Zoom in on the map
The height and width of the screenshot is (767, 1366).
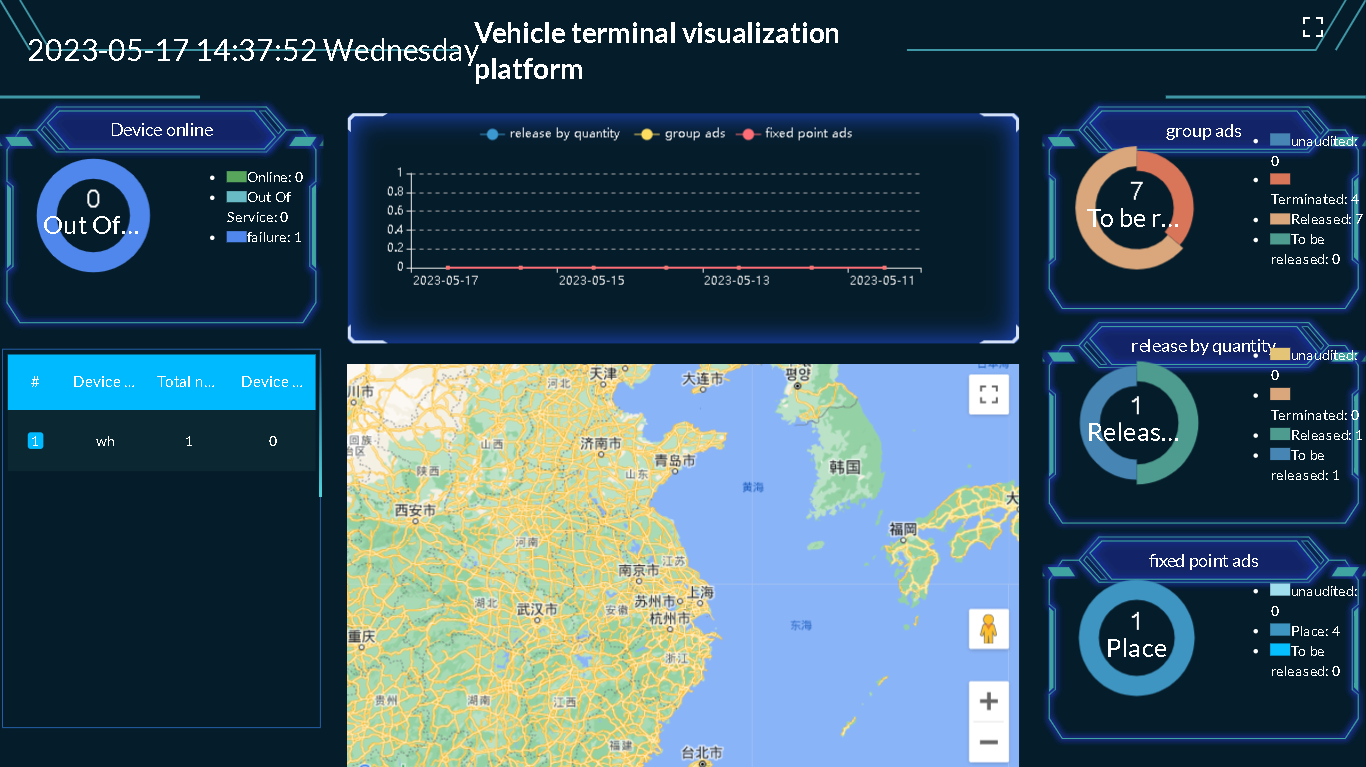coord(988,701)
